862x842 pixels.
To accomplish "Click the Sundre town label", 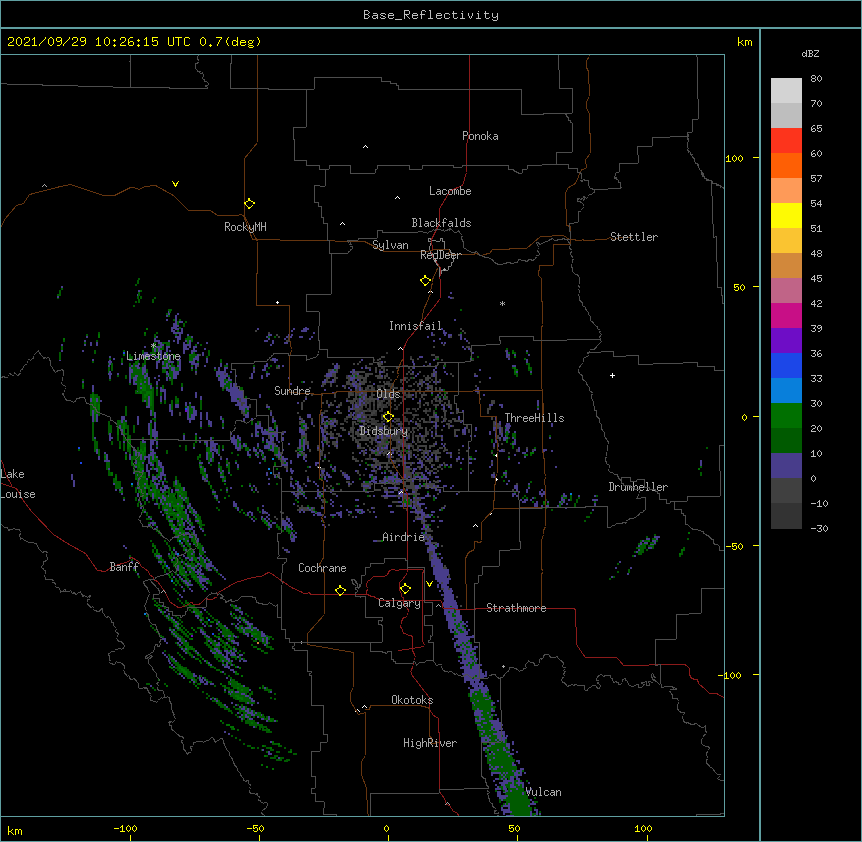I will coord(292,391).
